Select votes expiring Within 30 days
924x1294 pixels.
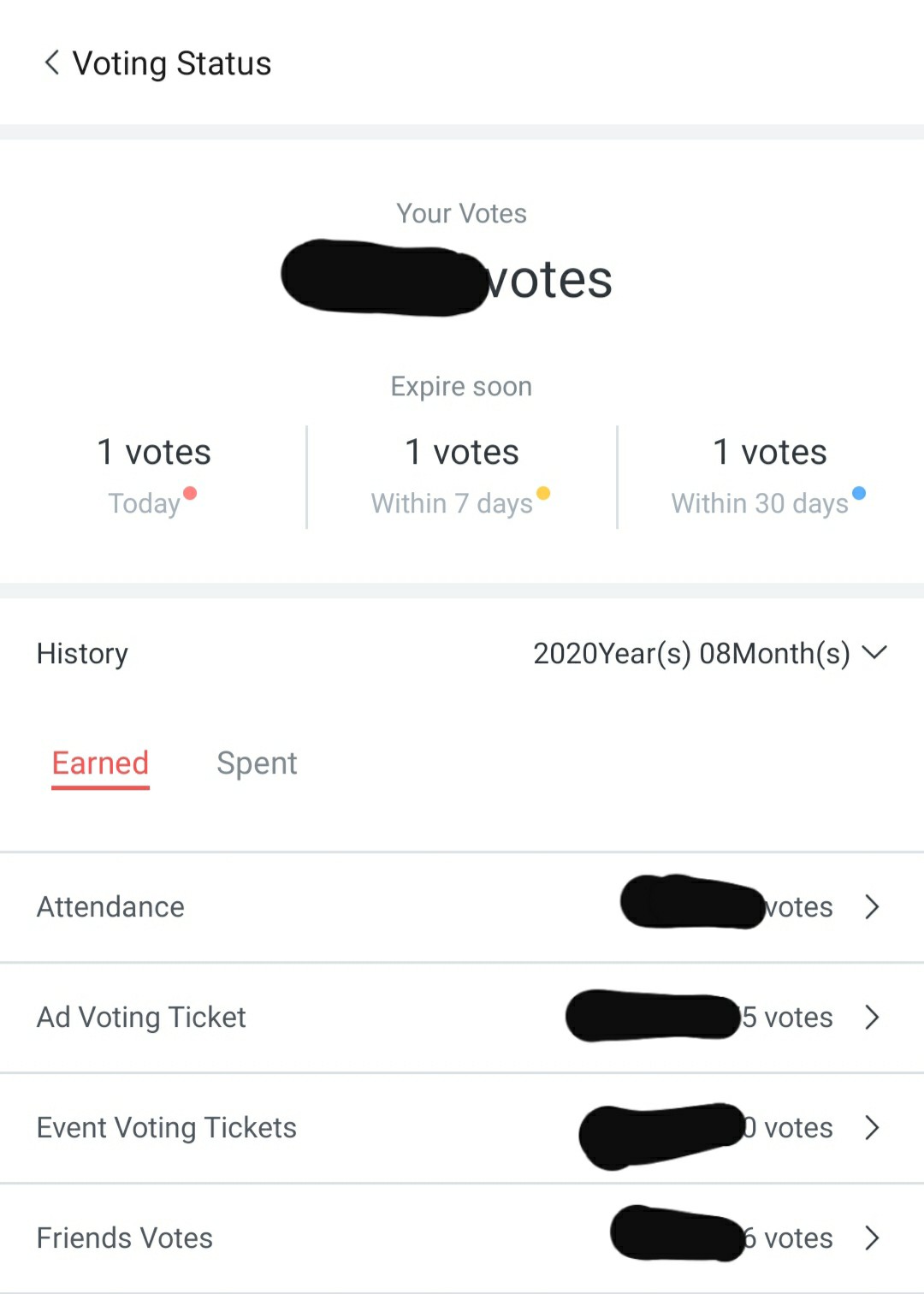[770, 477]
